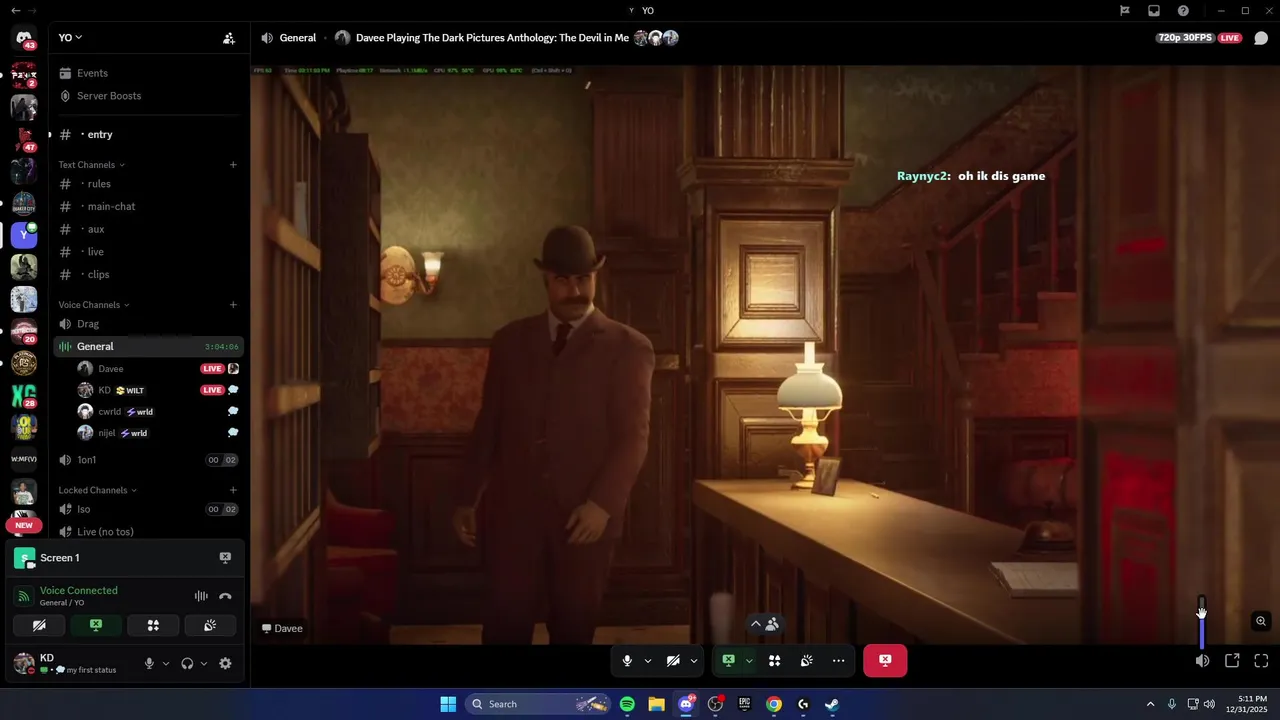1280x720 pixels.
Task: Show chat panel icon next to LIVE badge
Action: 1261,38
